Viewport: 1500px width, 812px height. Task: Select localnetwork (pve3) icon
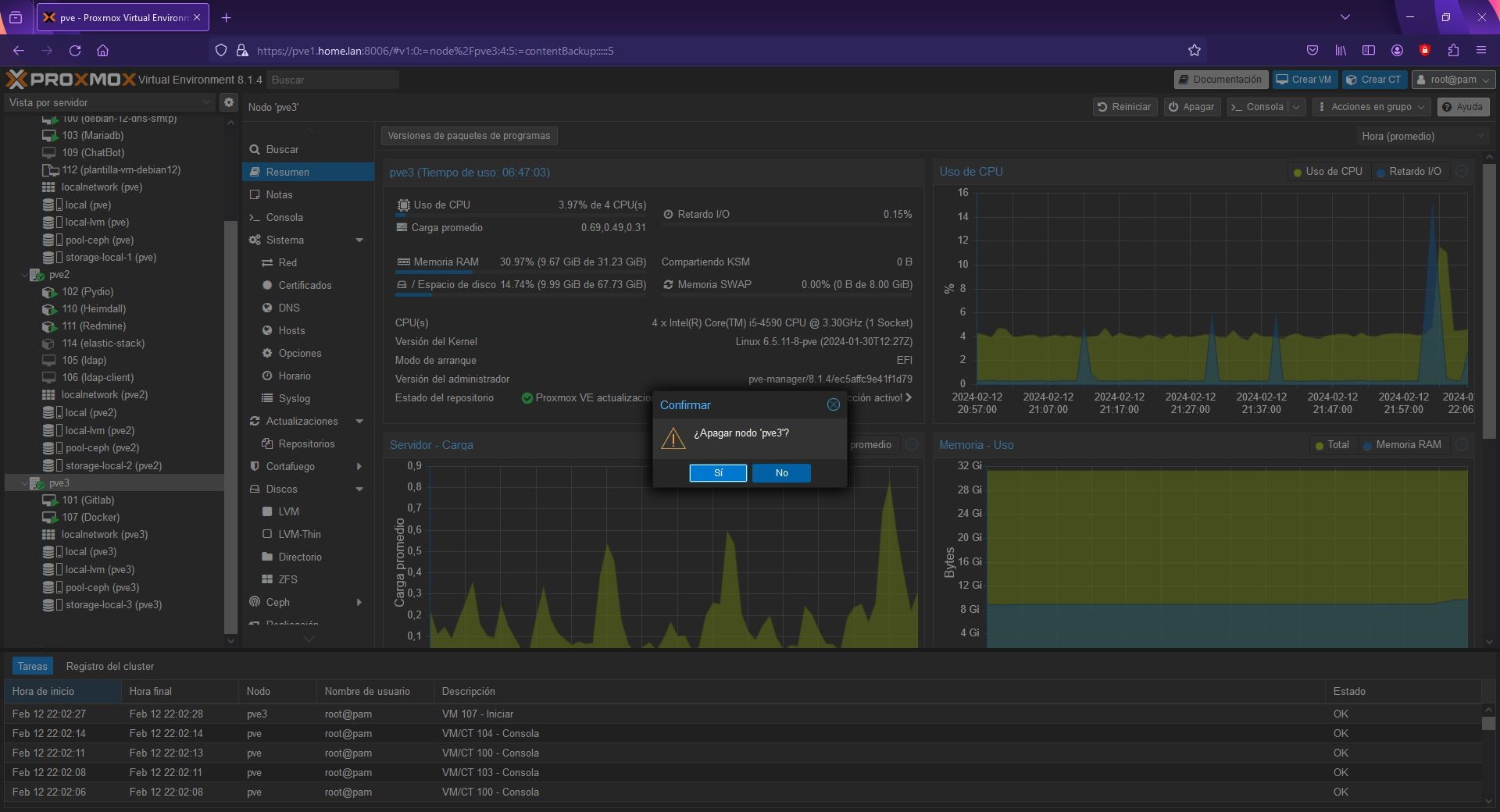coord(48,535)
